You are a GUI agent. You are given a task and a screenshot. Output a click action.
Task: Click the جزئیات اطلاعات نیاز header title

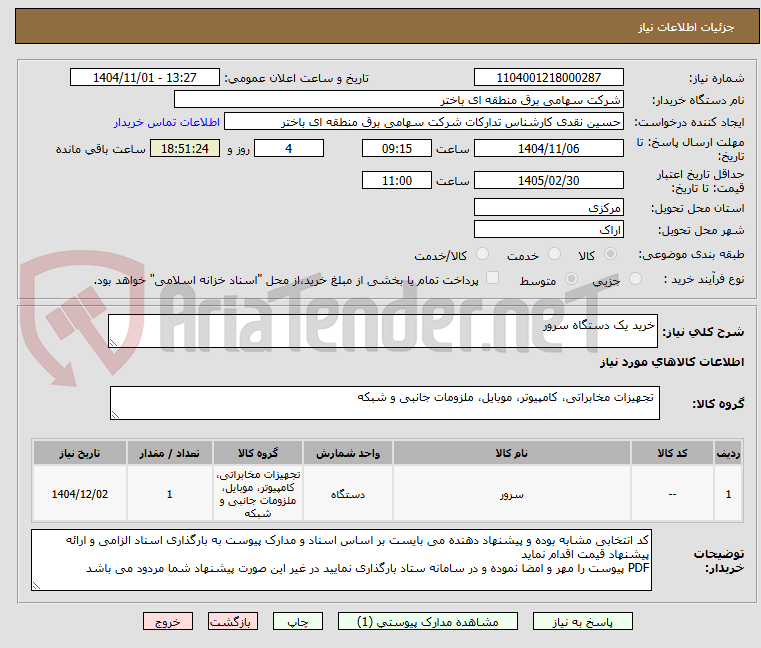pos(685,27)
